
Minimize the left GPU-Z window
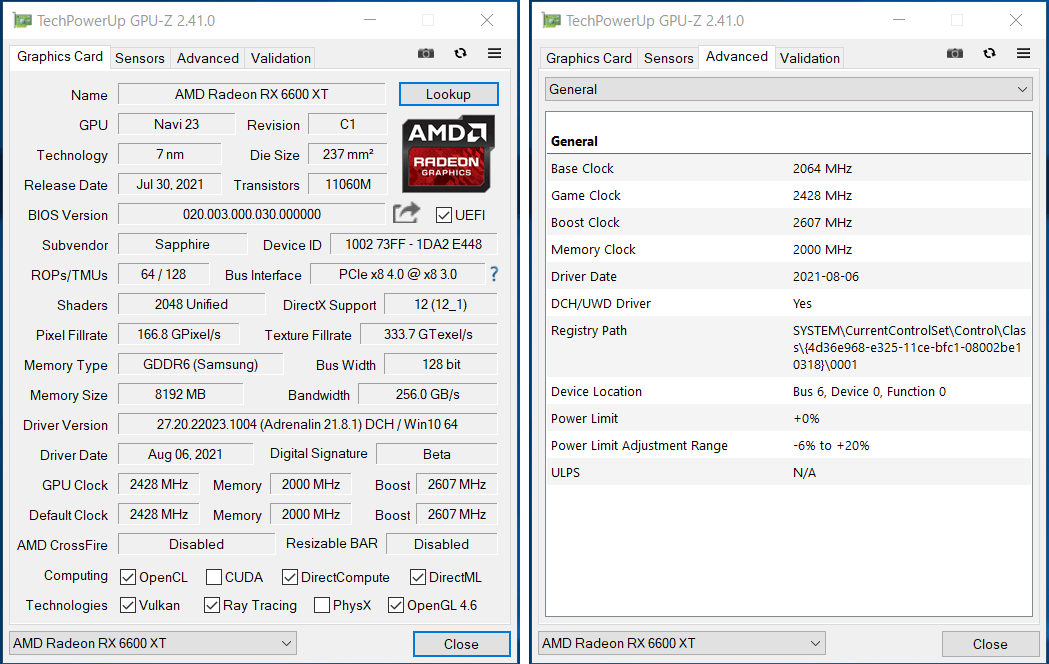point(370,20)
